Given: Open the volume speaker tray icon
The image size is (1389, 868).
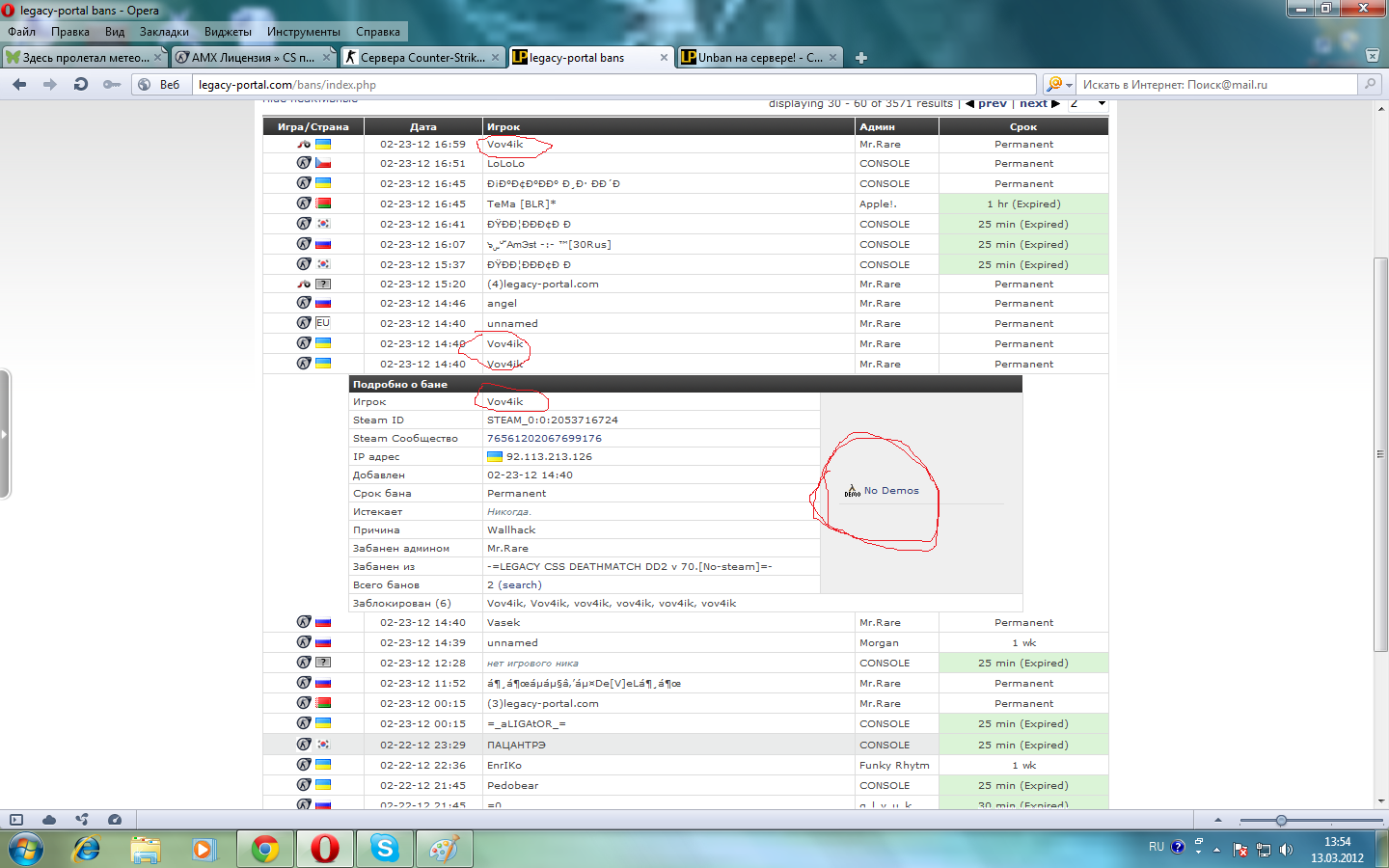Looking at the screenshot, I should coord(1286,850).
